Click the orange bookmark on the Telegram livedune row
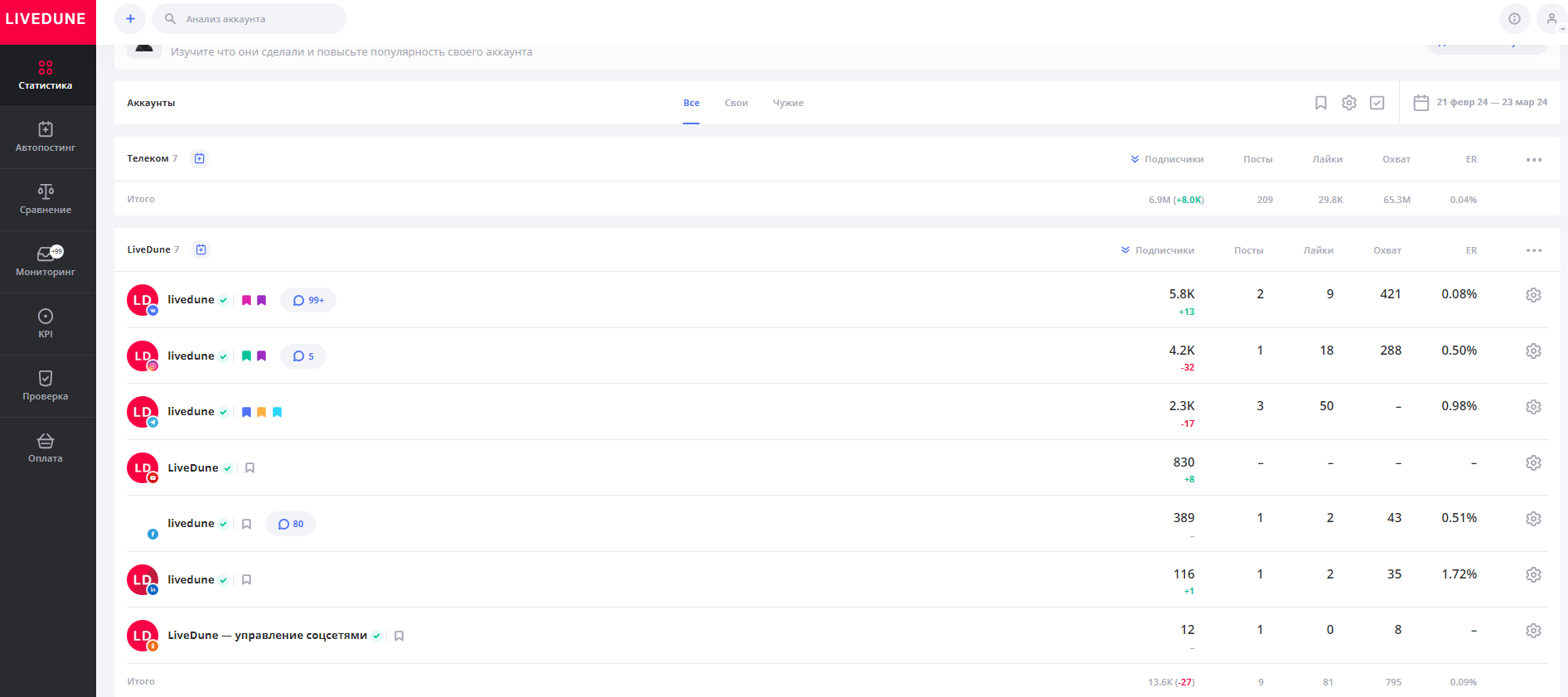 point(261,412)
